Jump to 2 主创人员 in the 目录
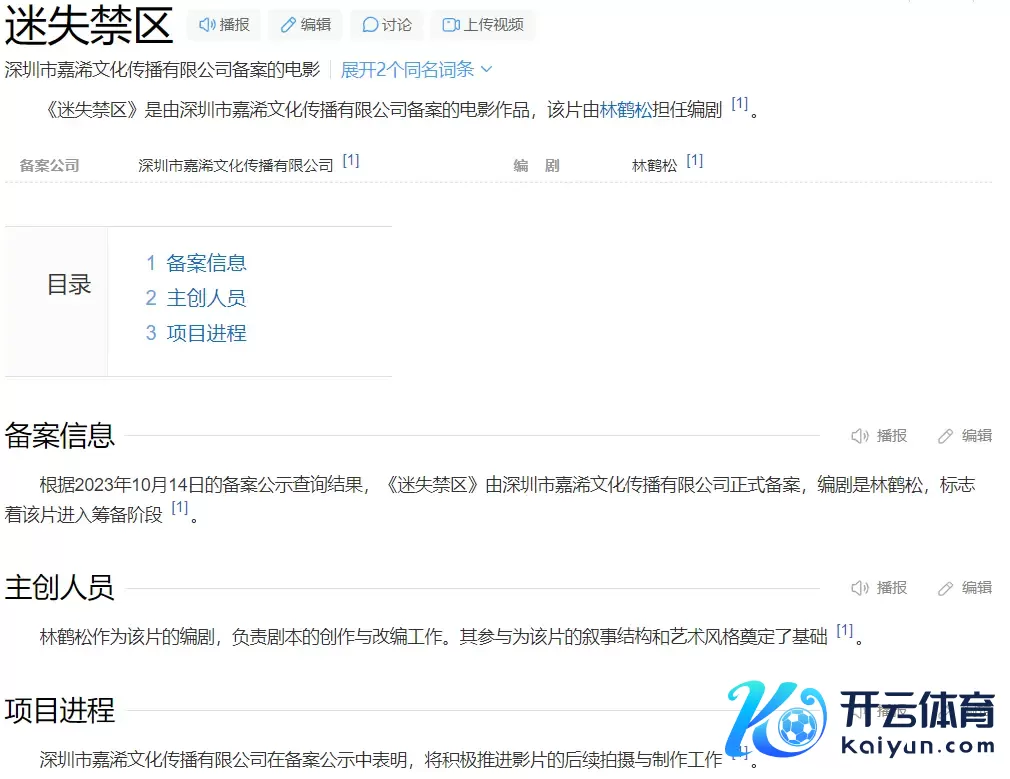This screenshot has height=779, width=1010. click(196, 298)
